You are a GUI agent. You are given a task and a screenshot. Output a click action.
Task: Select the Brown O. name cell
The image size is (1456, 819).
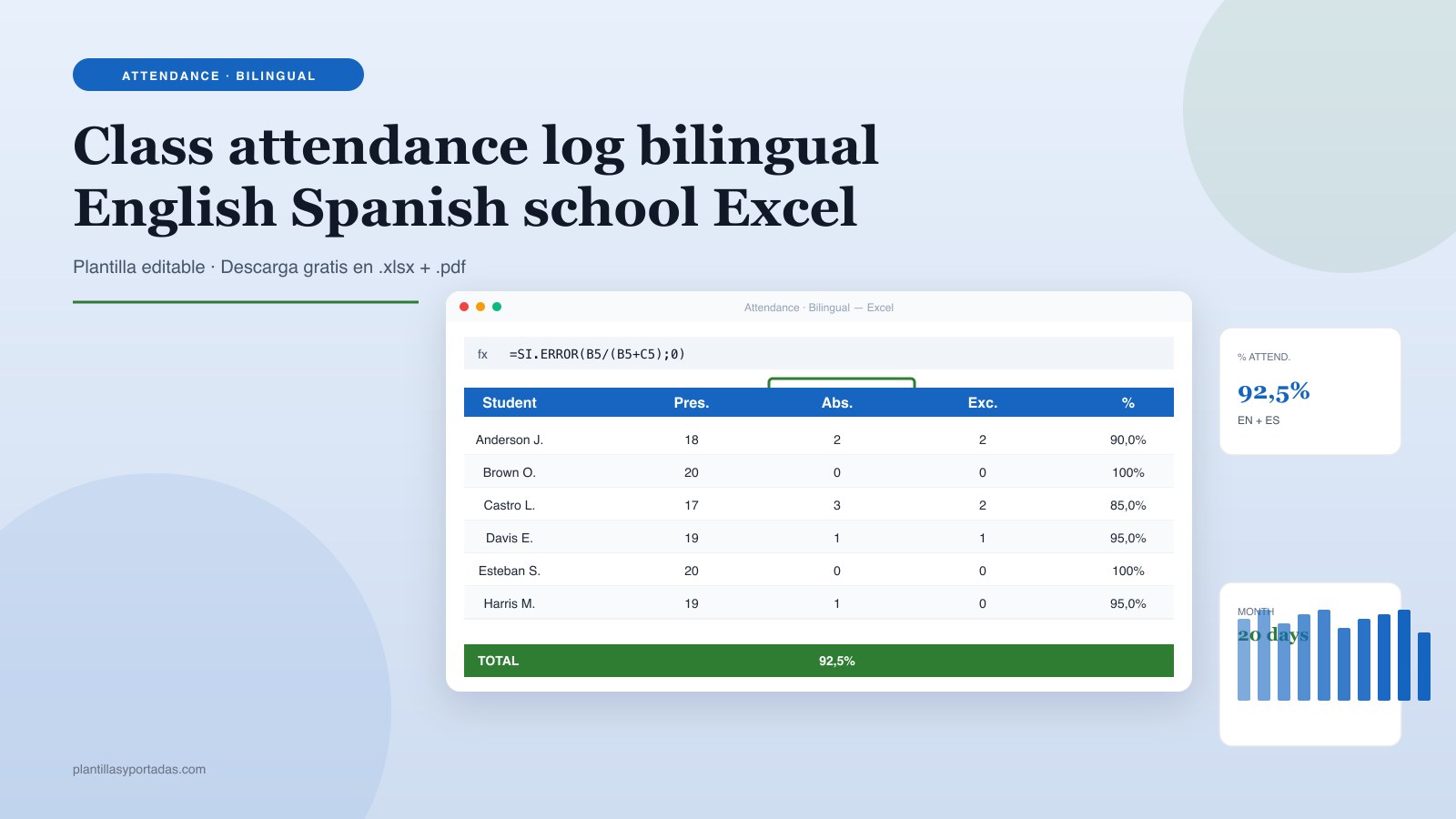pyautogui.click(x=510, y=472)
